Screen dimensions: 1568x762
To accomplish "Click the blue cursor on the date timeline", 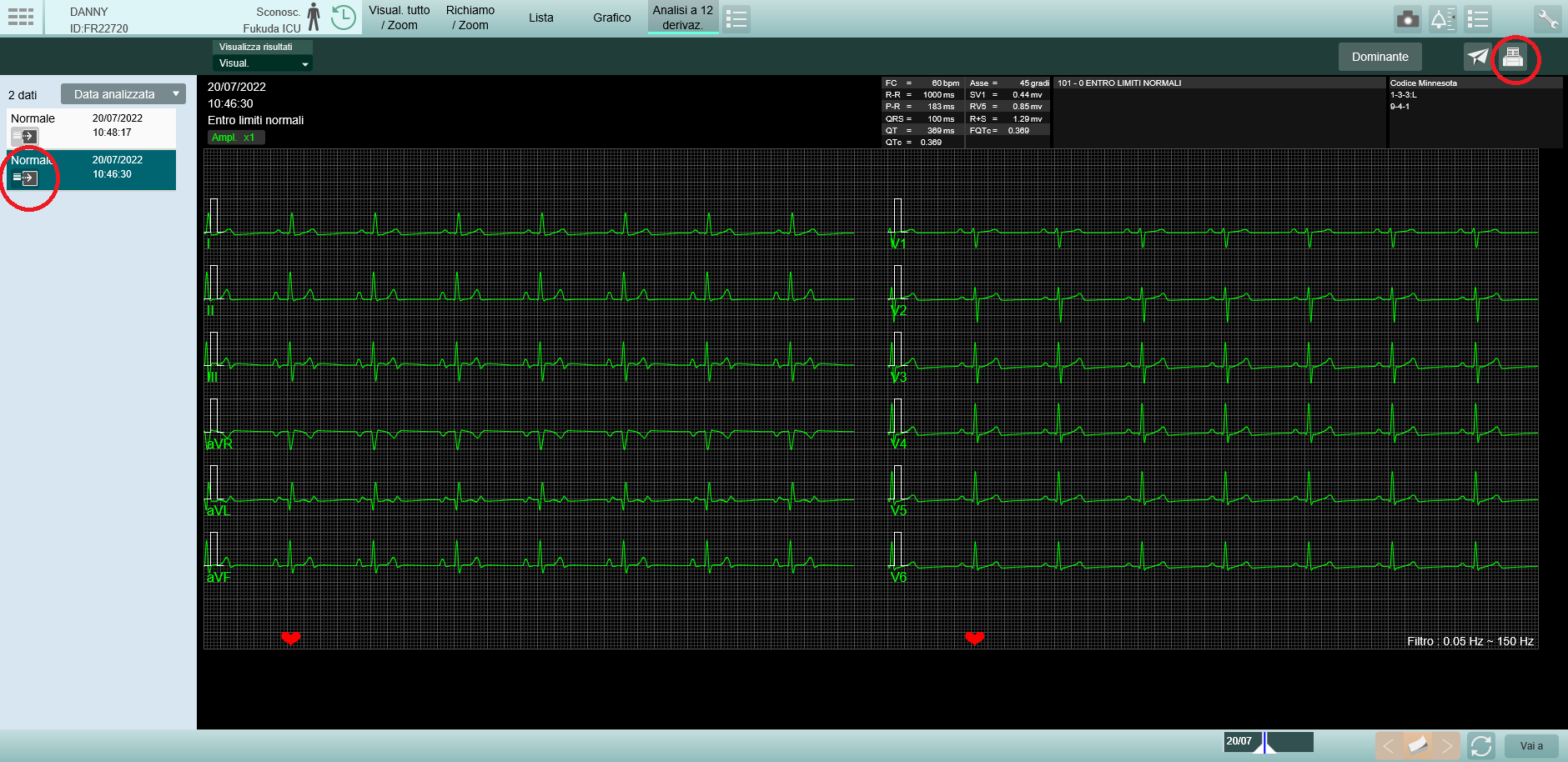I will 1264,742.
